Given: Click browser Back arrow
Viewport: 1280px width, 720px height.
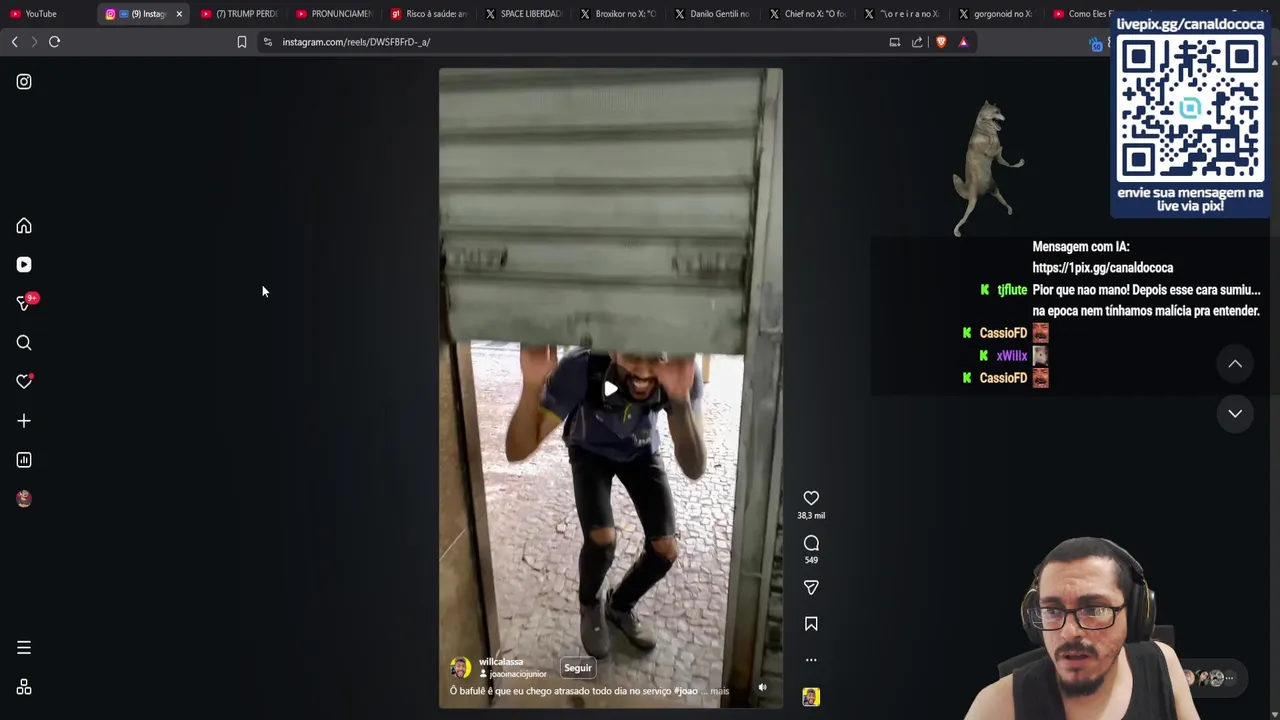Looking at the screenshot, I should [x=14, y=42].
